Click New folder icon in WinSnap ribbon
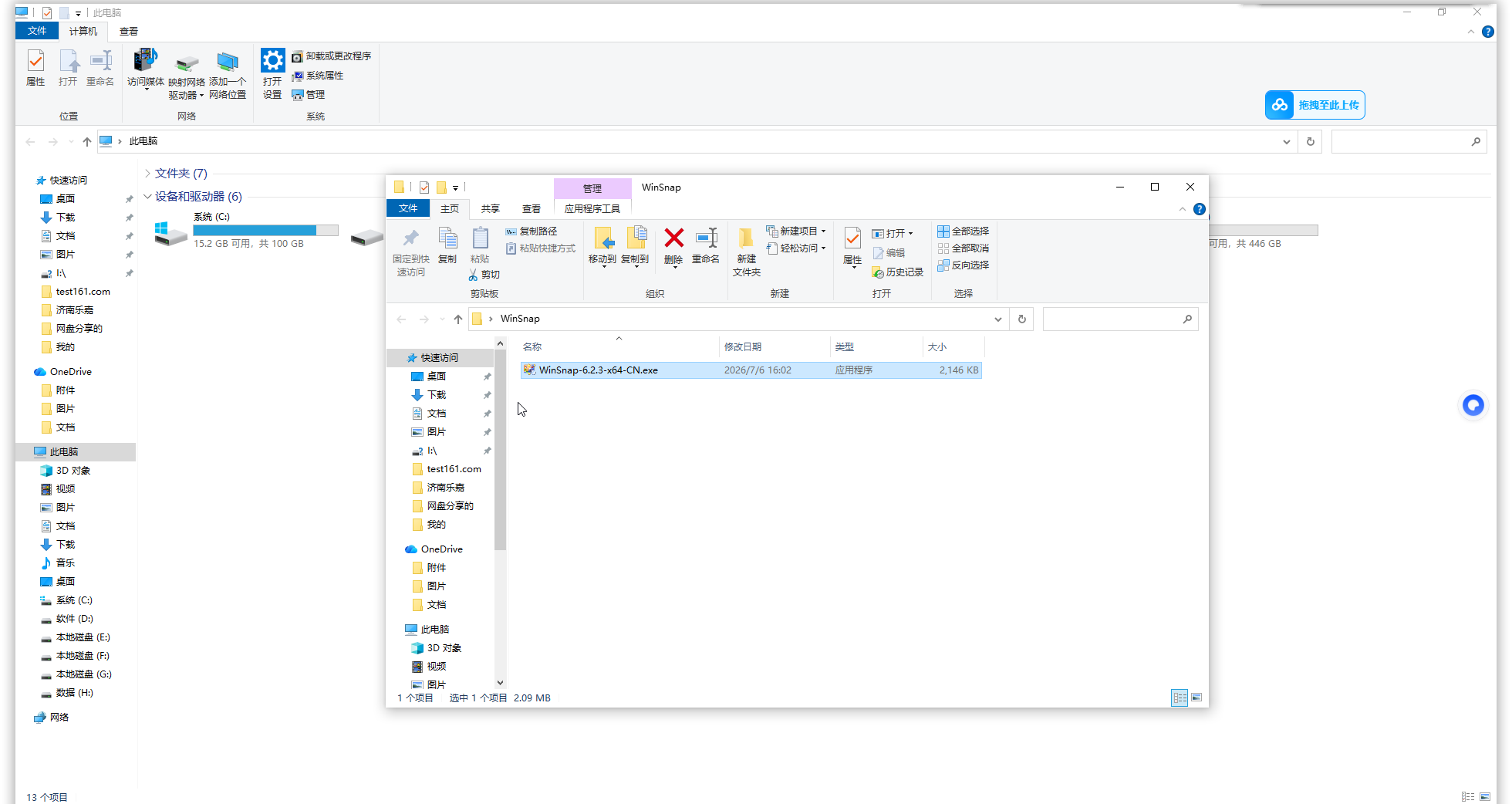The image size is (1512, 804). point(746,252)
